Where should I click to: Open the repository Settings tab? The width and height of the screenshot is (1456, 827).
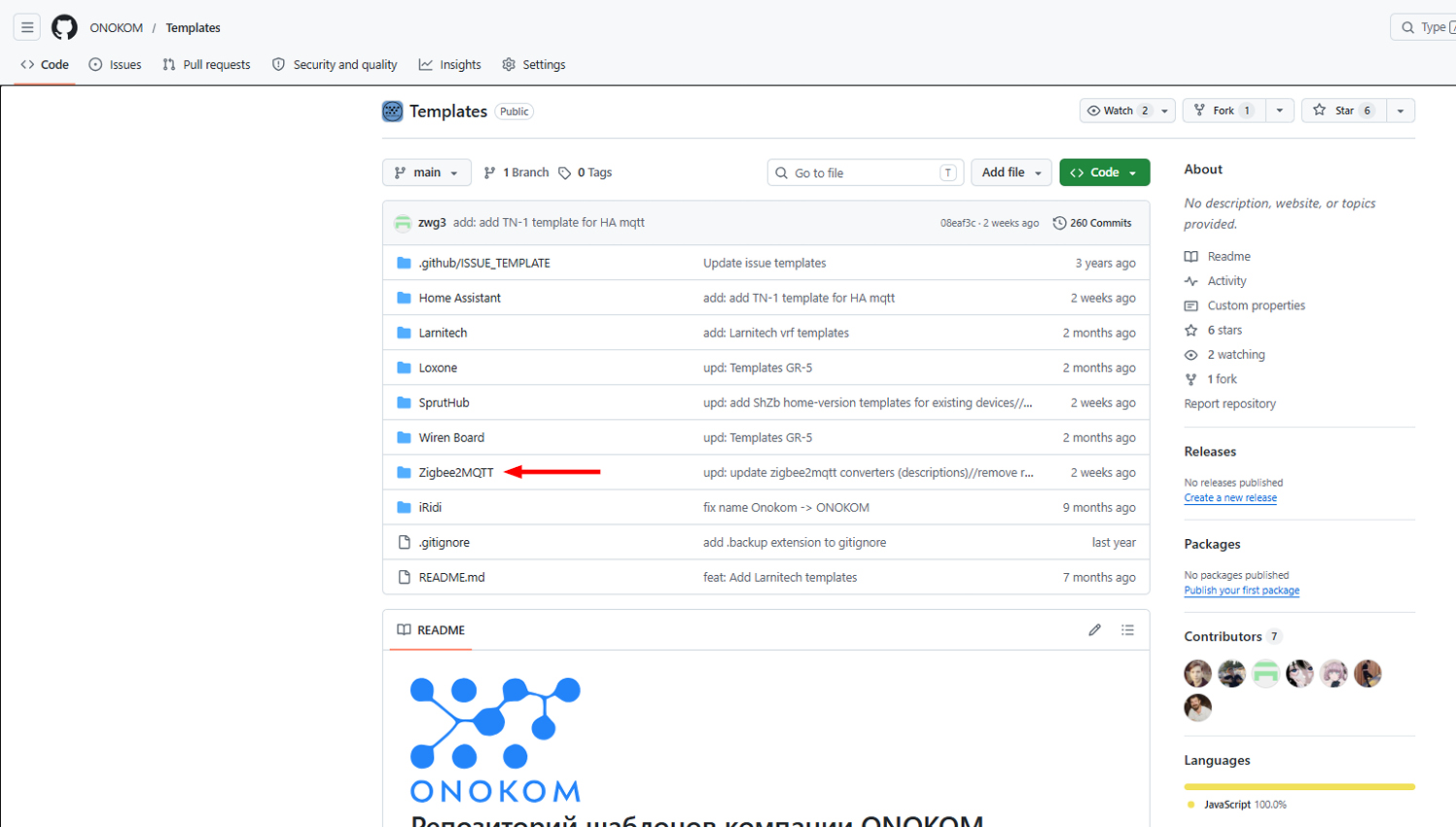533,64
